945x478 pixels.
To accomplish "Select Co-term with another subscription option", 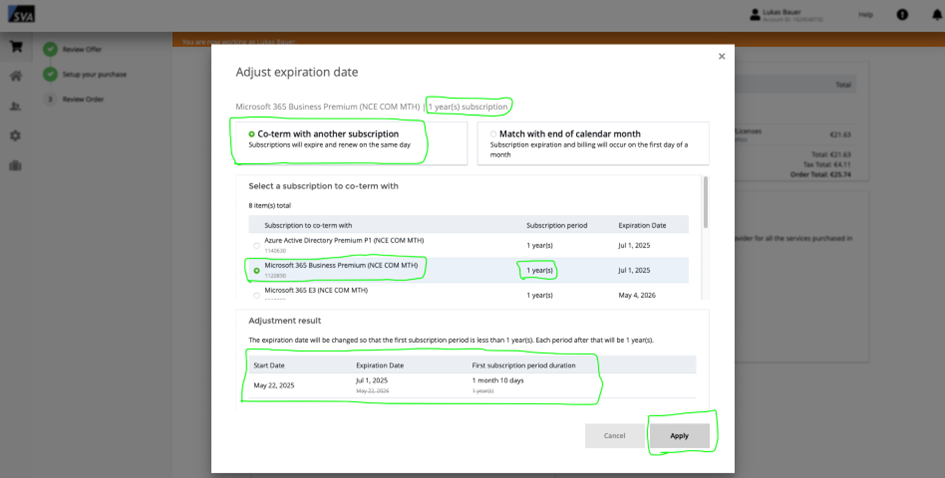I will (x=252, y=134).
